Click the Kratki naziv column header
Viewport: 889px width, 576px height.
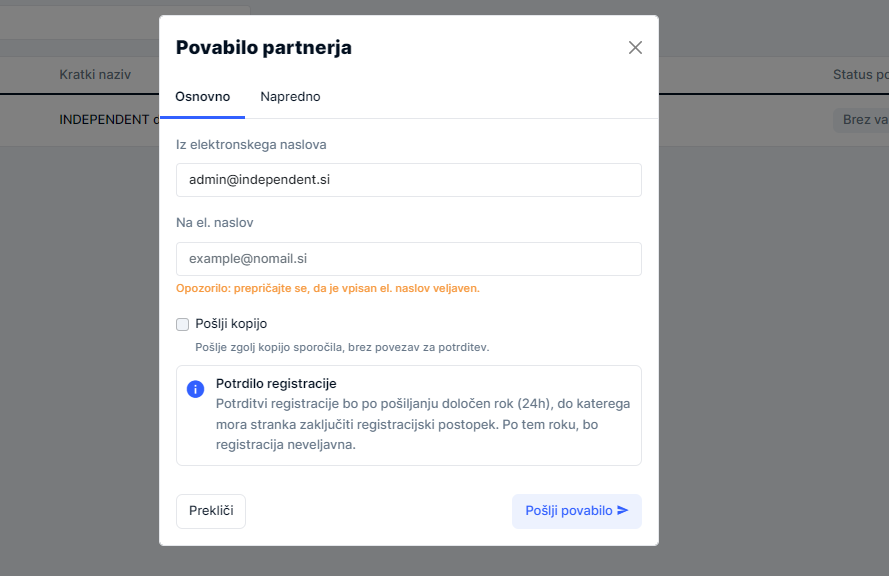(x=94, y=75)
